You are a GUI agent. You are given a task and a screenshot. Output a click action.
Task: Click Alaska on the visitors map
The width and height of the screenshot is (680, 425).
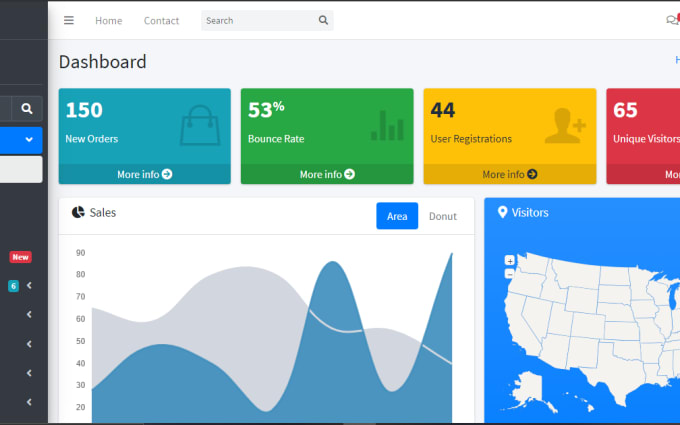[527, 389]
